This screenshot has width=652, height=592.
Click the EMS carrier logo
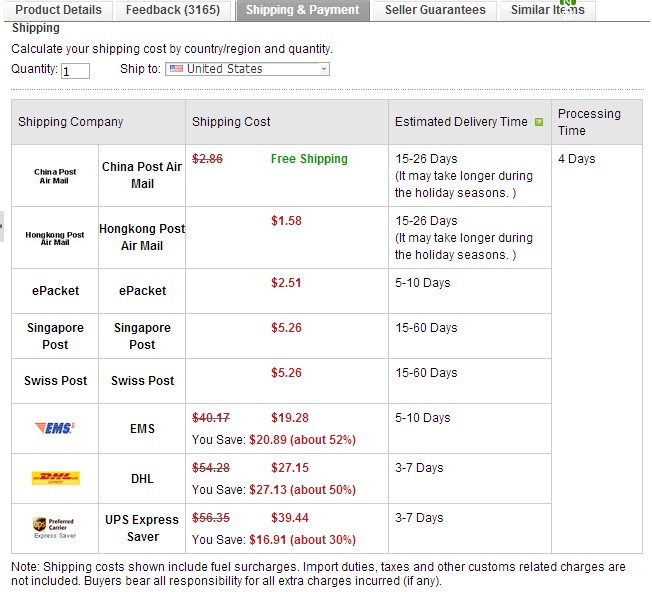(x=55, y=428)
